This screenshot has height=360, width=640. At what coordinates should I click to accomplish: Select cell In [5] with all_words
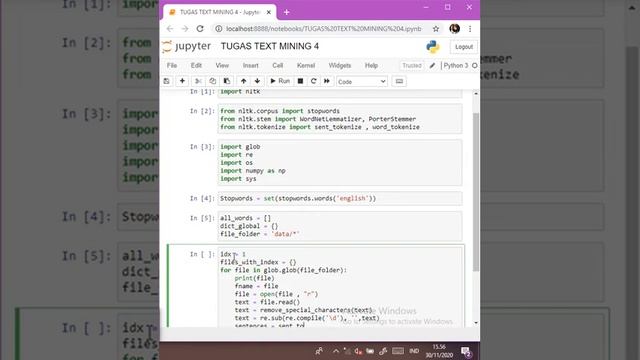pyautogui.click(x=340, y=226)
